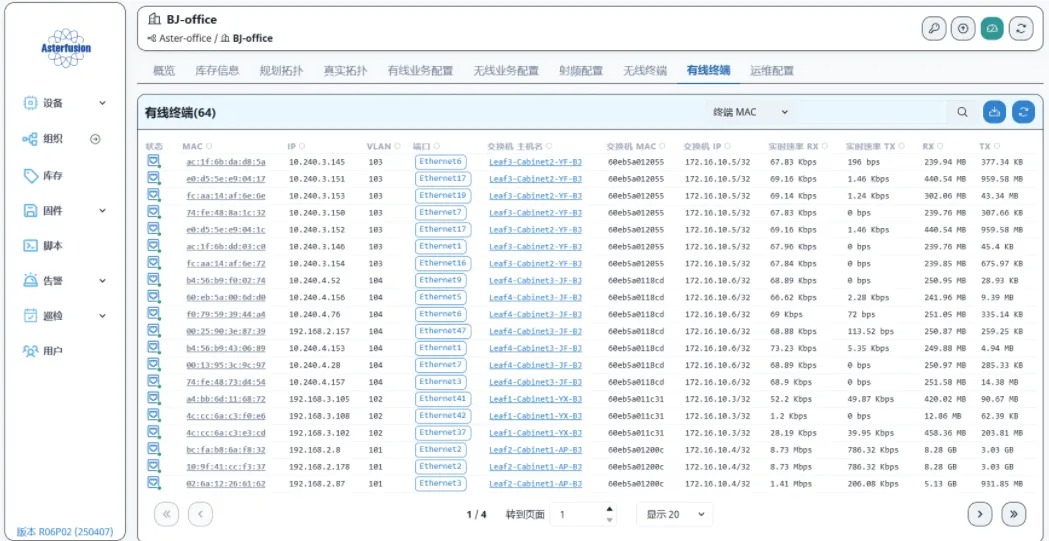Viewport: 1049px width, 541px height.
Task: Go to next page arrow
Action: coord(980,514)
